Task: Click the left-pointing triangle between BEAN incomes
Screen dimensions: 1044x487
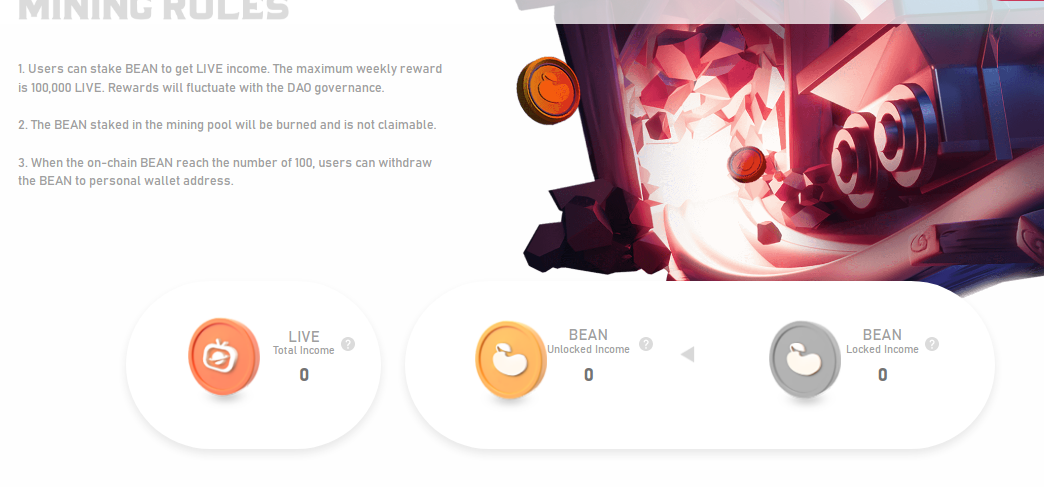Action: click(x=688, y=354)
